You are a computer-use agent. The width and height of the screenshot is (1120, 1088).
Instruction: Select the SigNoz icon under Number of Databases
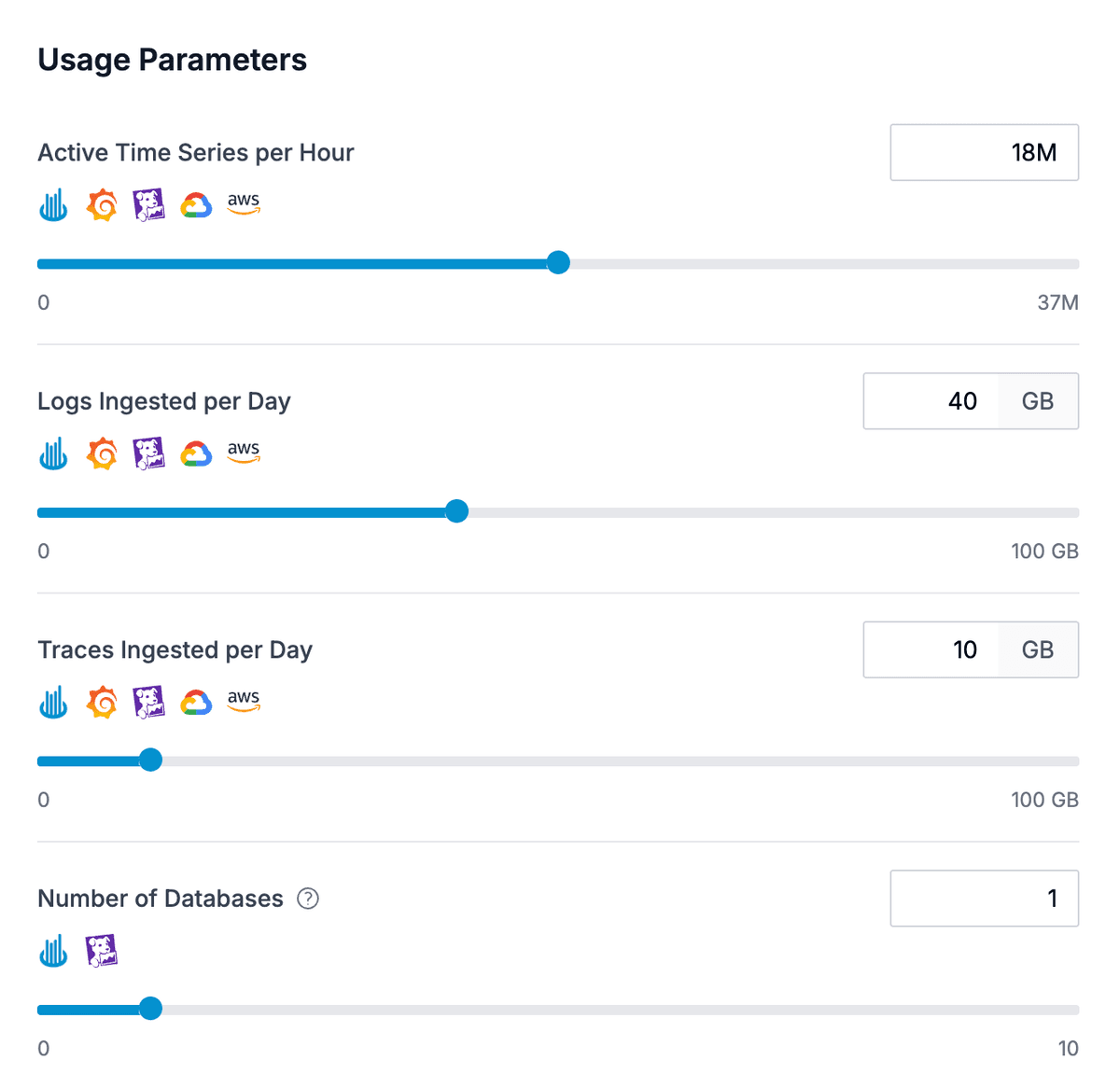(x=53, y=951)
